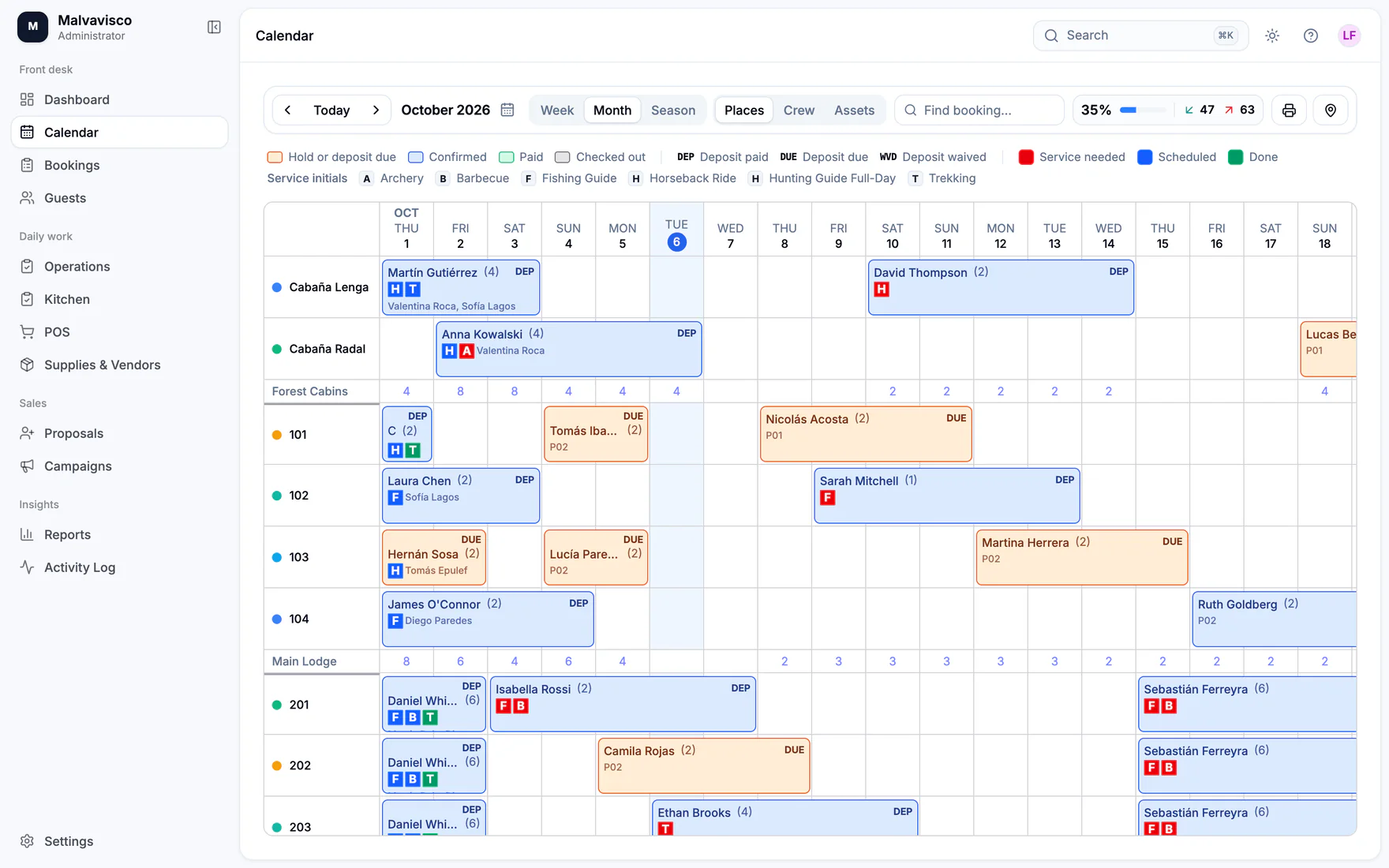Open Camila Rojas booking in room 202

(x=704, y=765)
